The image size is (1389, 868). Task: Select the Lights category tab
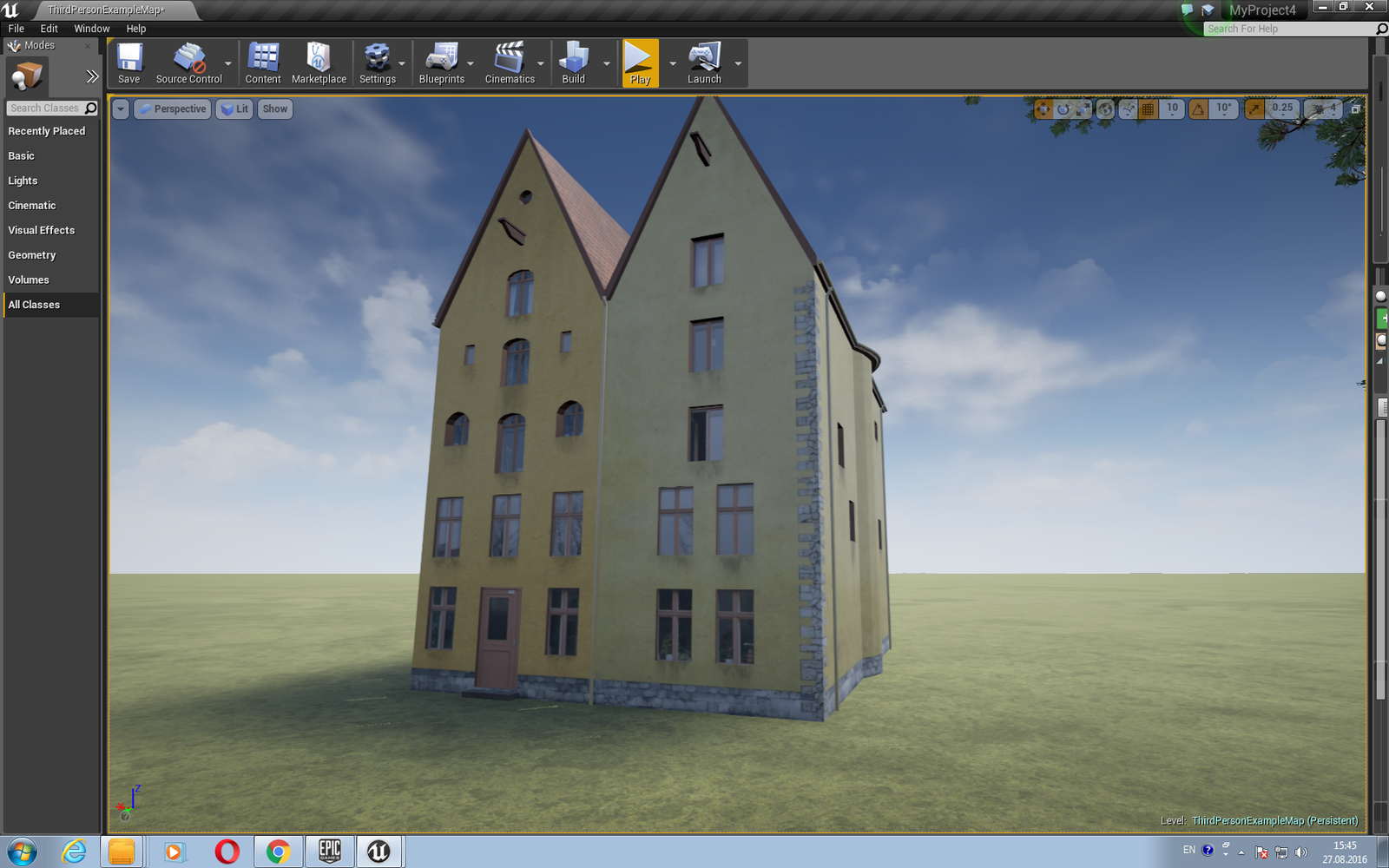23,181
